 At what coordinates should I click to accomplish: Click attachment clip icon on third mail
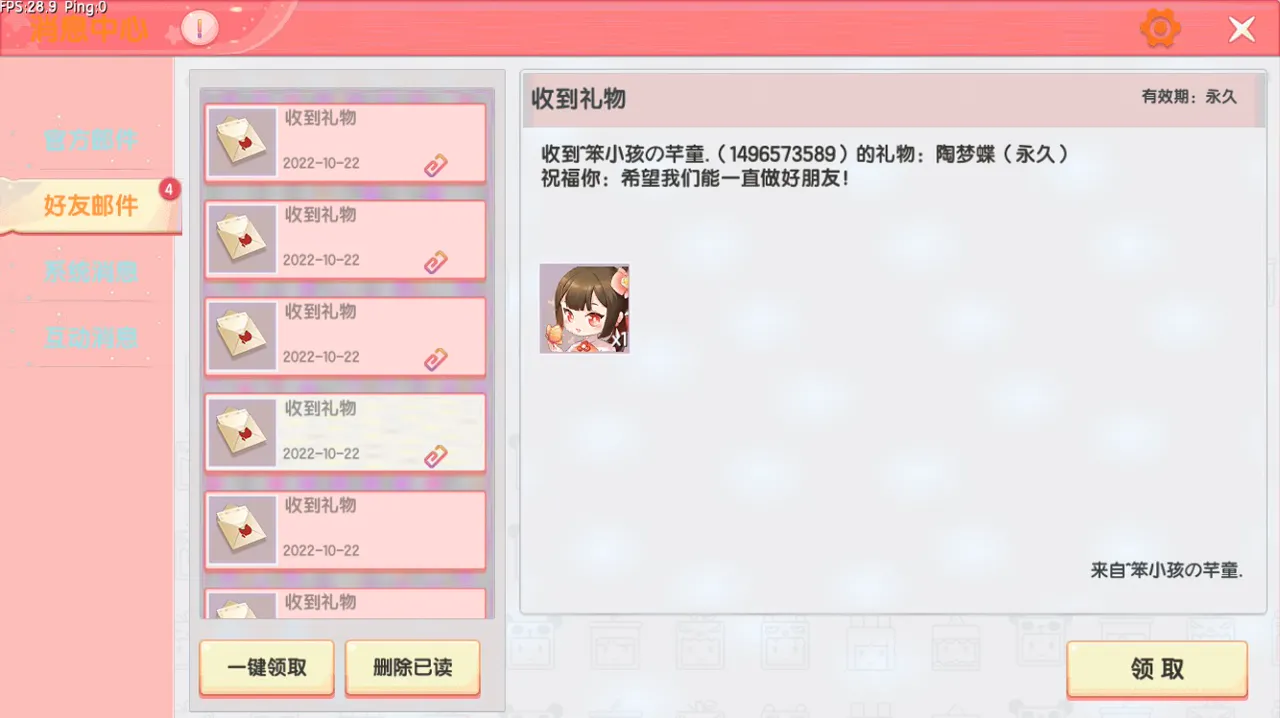[x=435, y=360]
